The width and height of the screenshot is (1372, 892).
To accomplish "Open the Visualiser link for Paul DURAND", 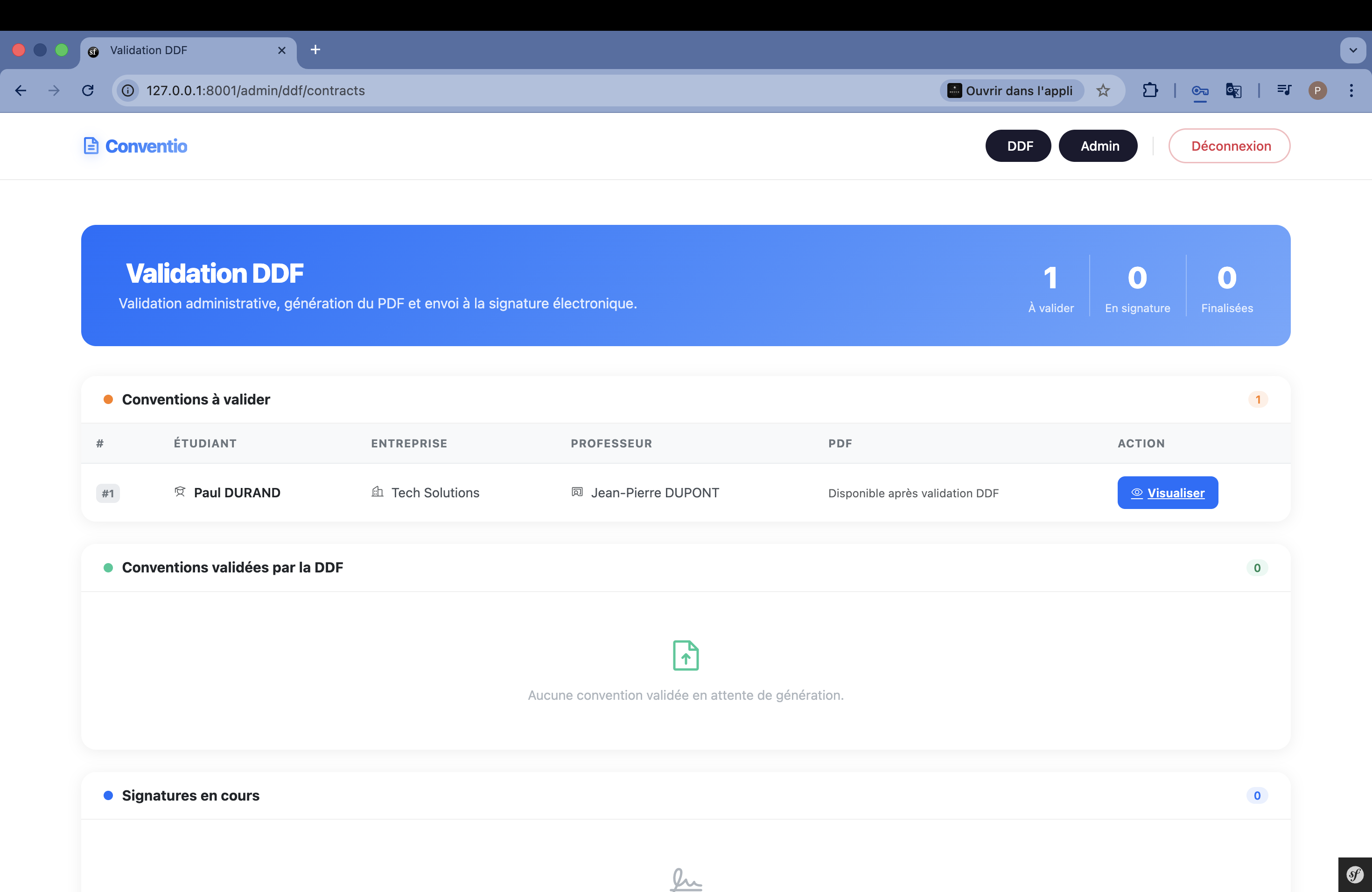I will [1168, 492].
